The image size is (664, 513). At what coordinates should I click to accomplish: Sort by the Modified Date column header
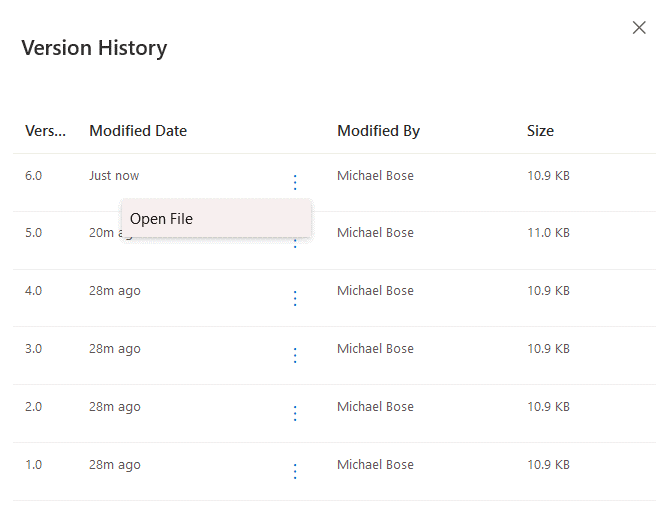[138, 131]
